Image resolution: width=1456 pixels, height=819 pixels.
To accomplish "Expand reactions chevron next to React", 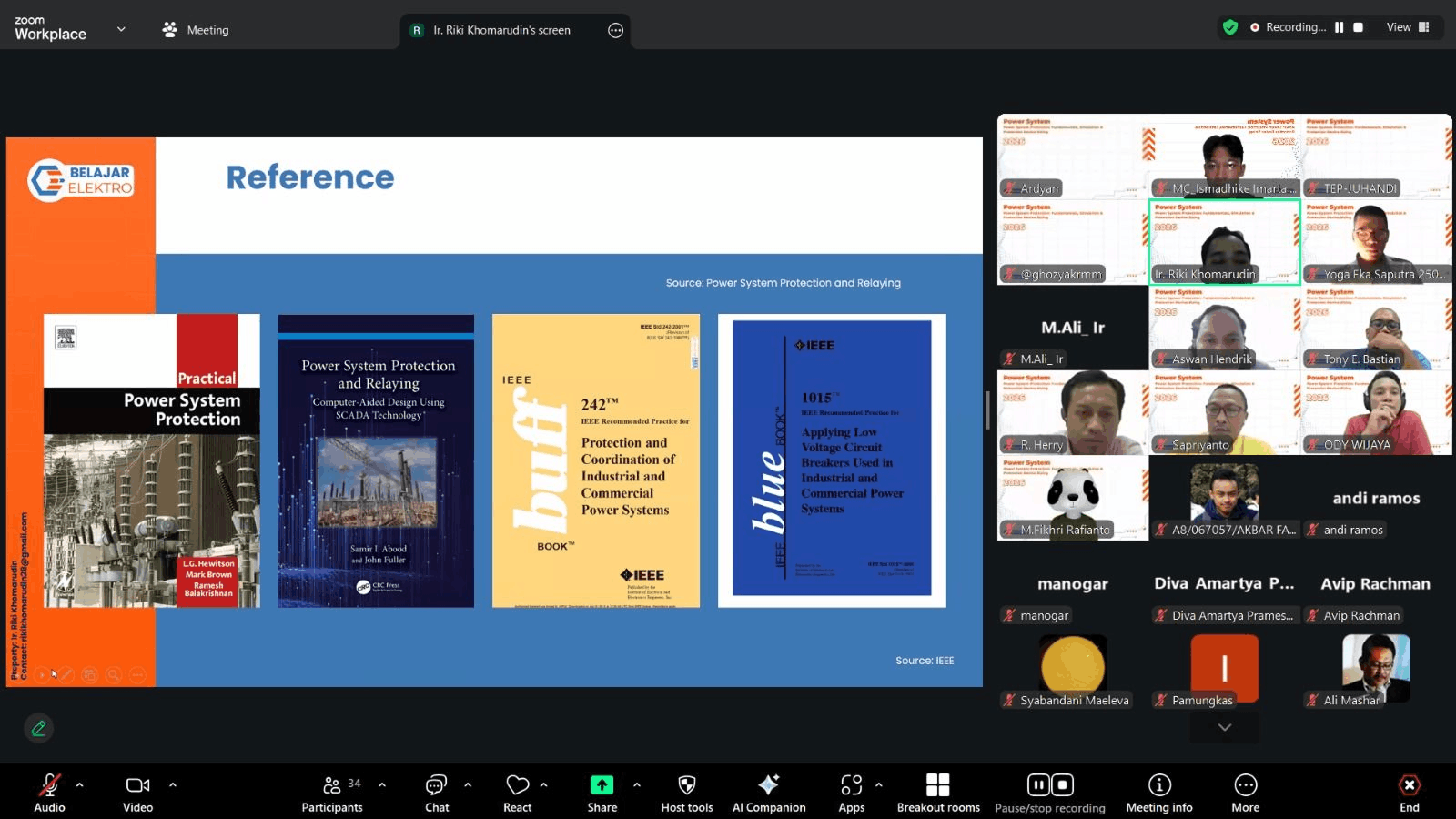I will (543, 784).
